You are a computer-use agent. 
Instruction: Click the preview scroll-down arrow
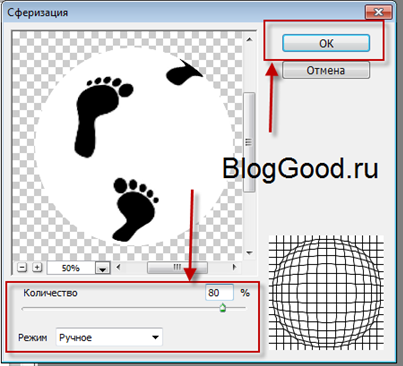click(249, 253)
